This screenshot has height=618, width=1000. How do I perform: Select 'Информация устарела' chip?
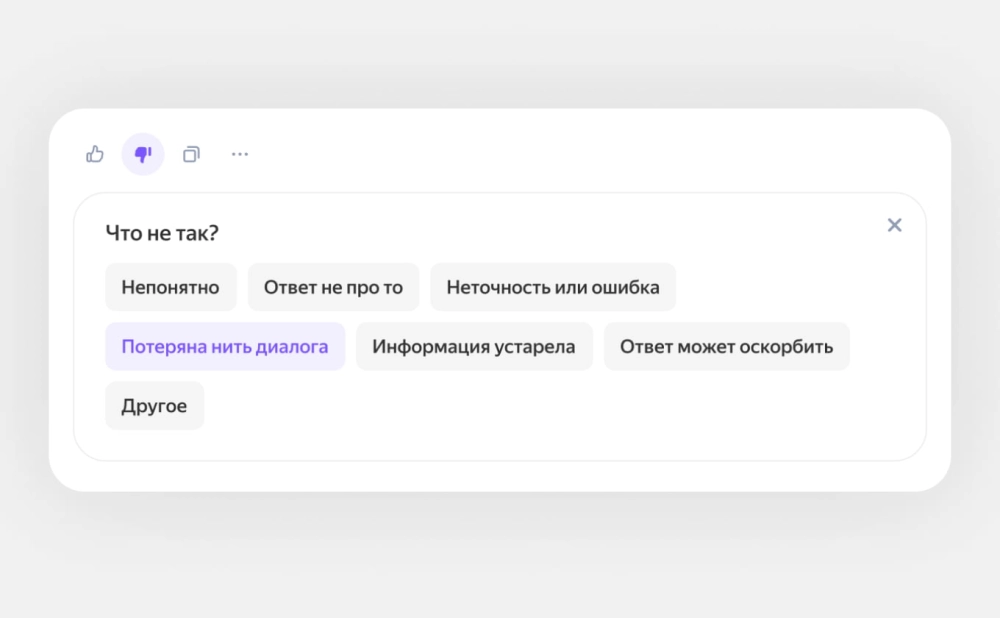point(474,347)
